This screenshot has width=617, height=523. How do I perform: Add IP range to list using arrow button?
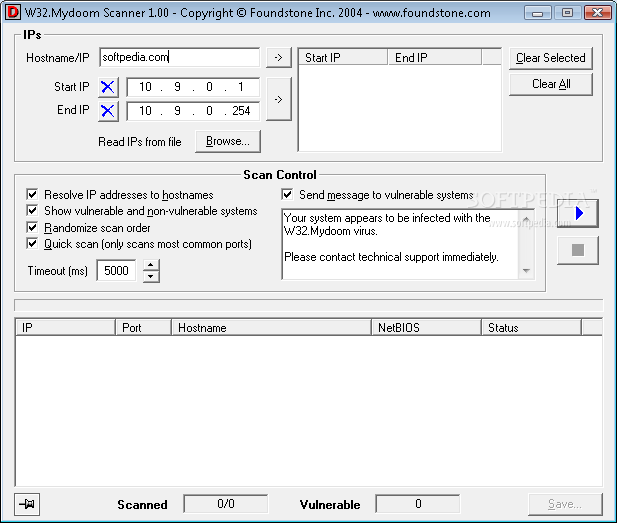[x=279, y=99]
